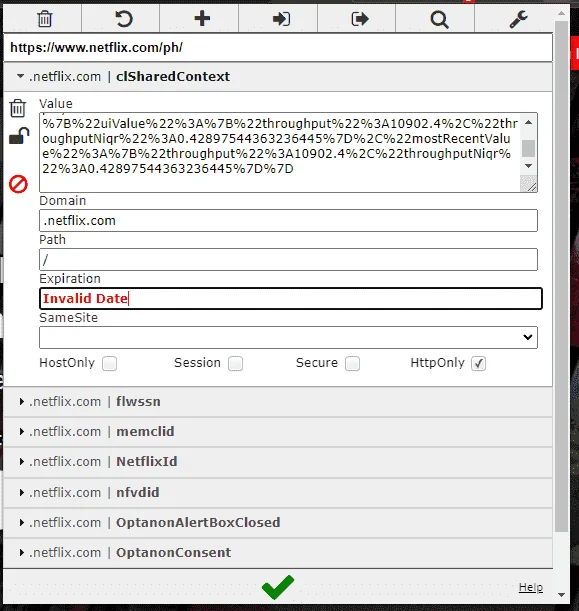Click the Path input field
The height and width of the screenshot is (611, 579).
tap(288, 260)
